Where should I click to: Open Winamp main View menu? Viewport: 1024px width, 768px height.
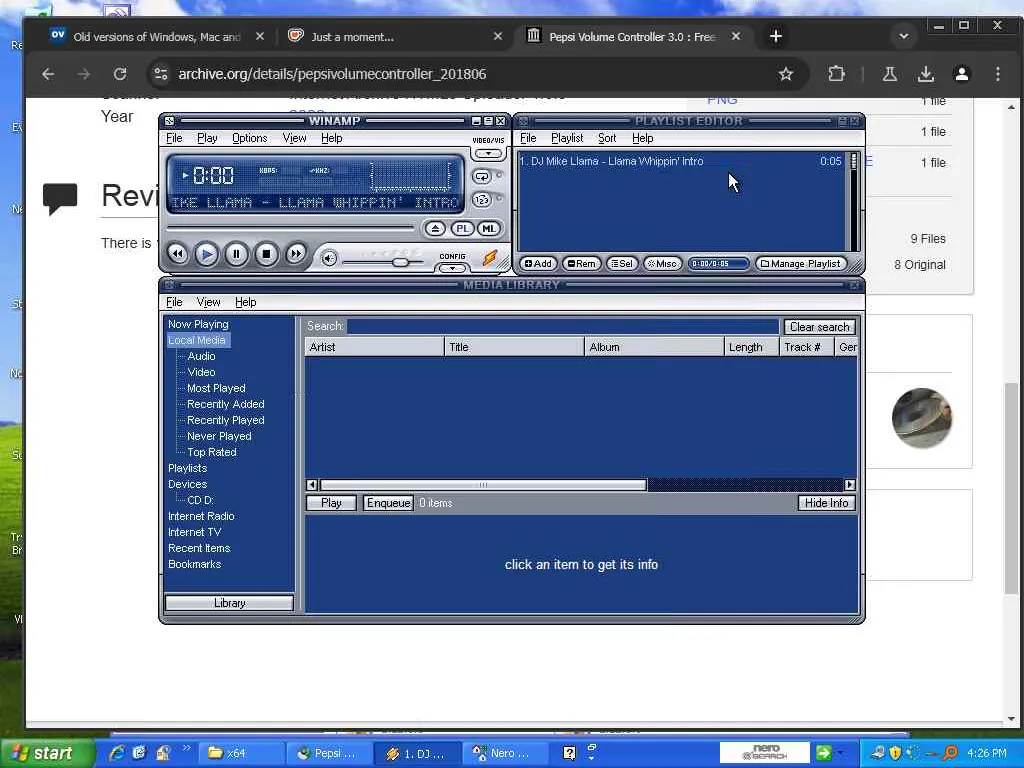point(294,138)
